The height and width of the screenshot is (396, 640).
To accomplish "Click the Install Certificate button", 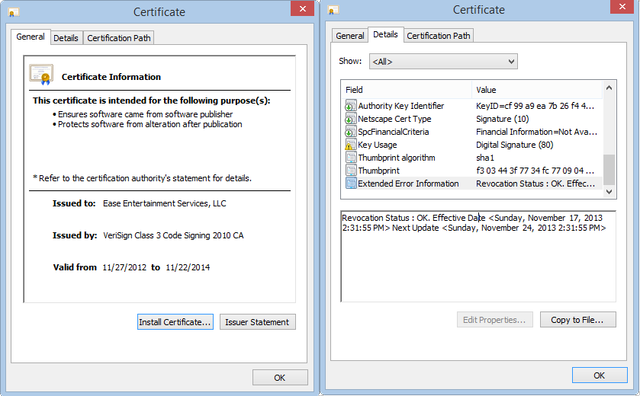I will coord(175,322).
